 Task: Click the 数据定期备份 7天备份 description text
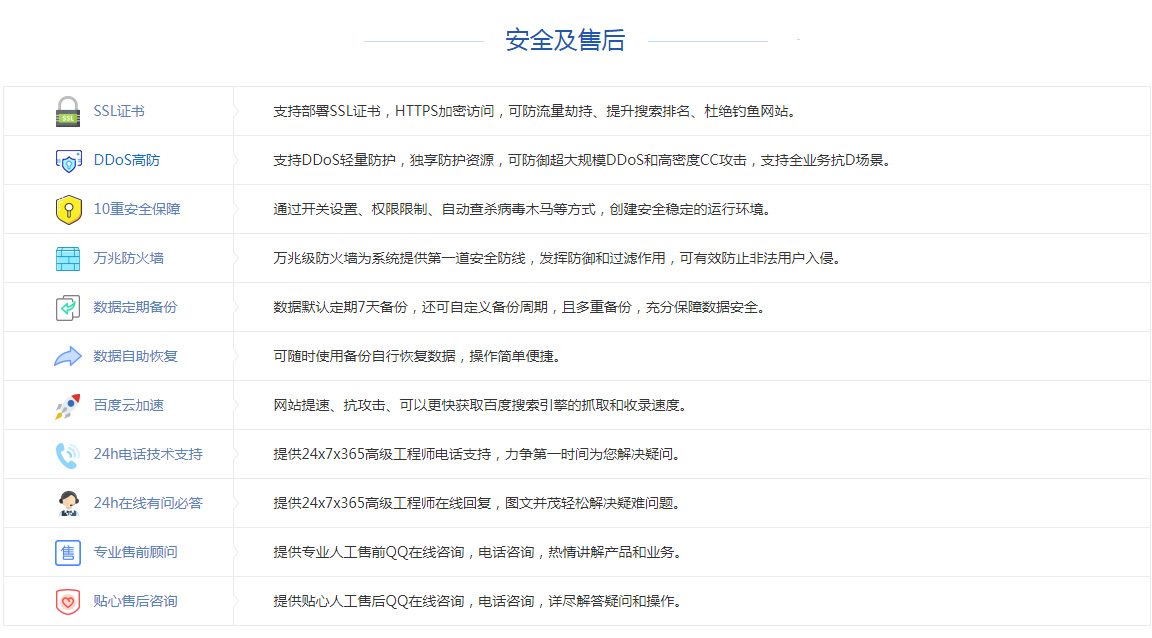tap(520, 307)
